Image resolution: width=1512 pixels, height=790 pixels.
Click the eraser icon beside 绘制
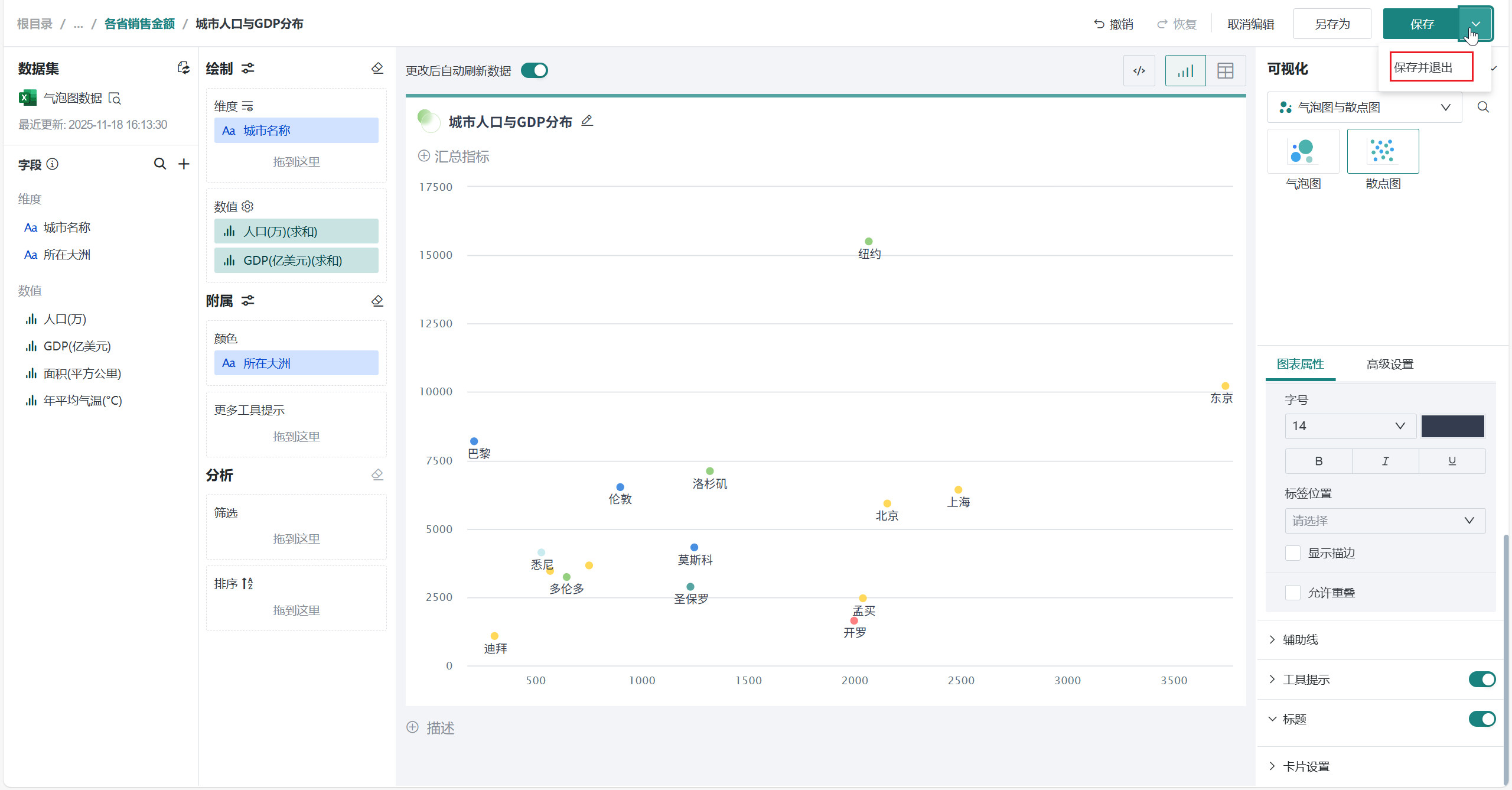coord(377,68)
